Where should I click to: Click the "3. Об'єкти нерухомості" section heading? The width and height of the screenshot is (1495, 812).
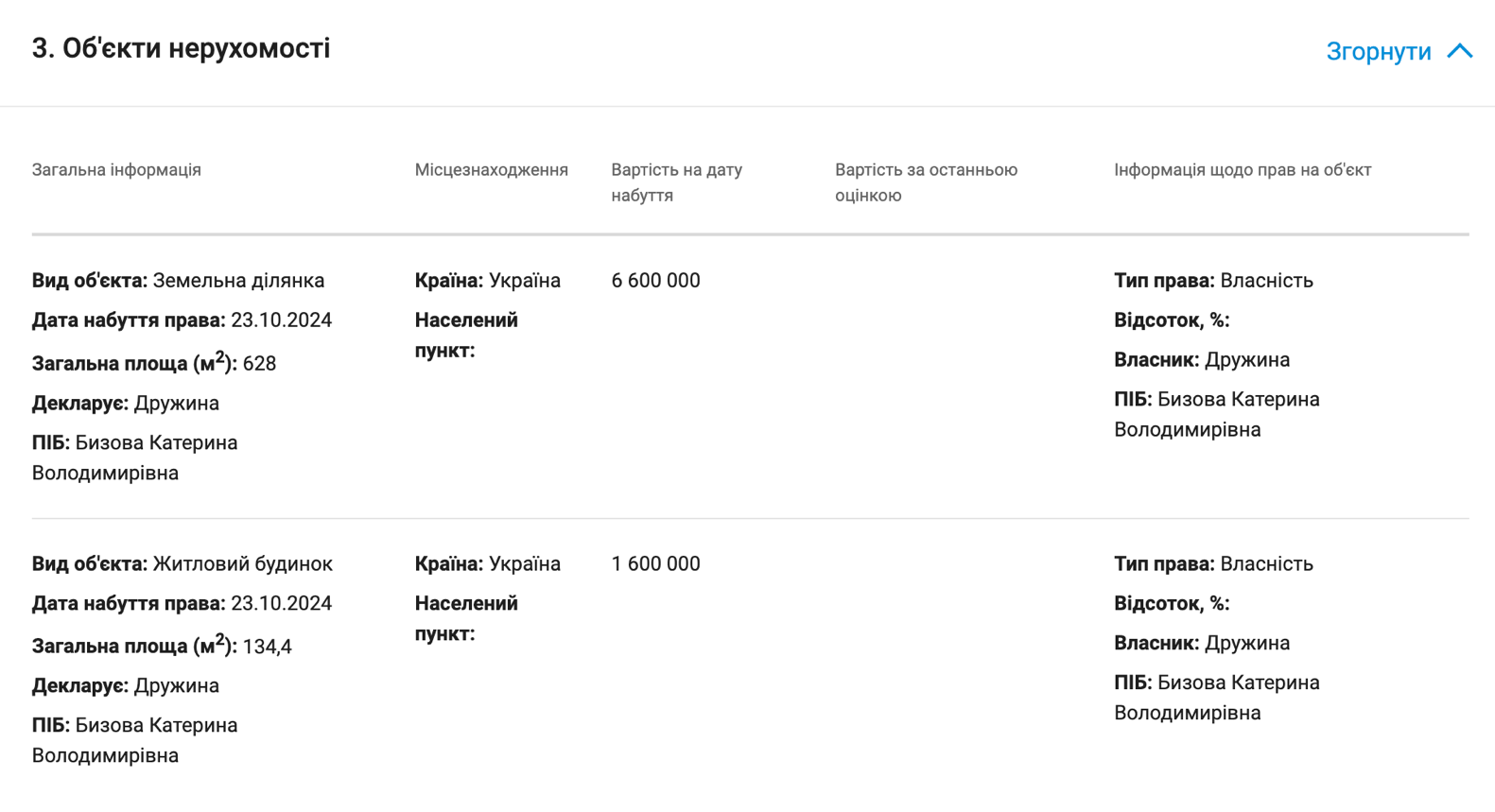(181, 48)
